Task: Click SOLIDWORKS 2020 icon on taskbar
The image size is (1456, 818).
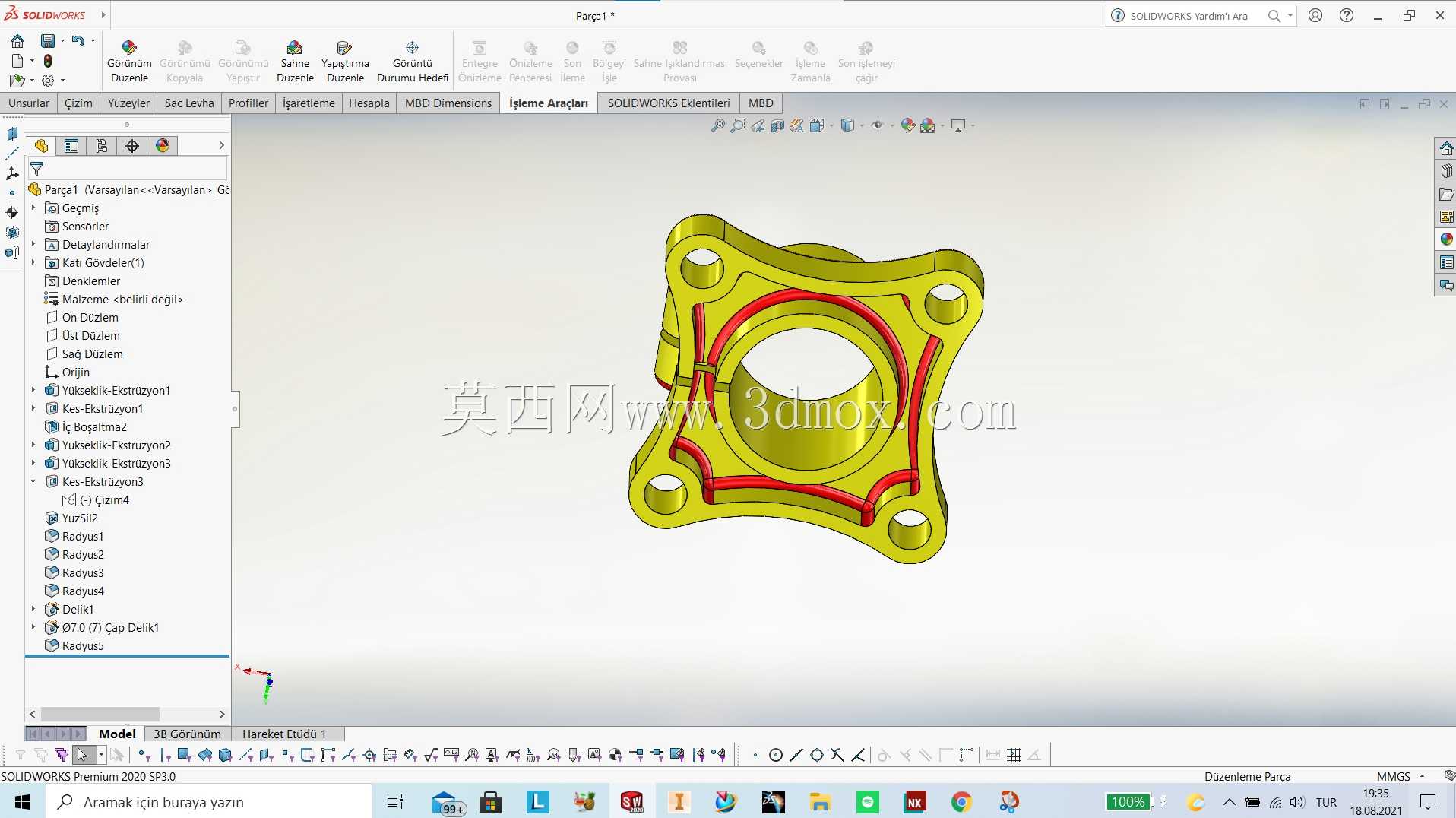Action: point(631,802)
